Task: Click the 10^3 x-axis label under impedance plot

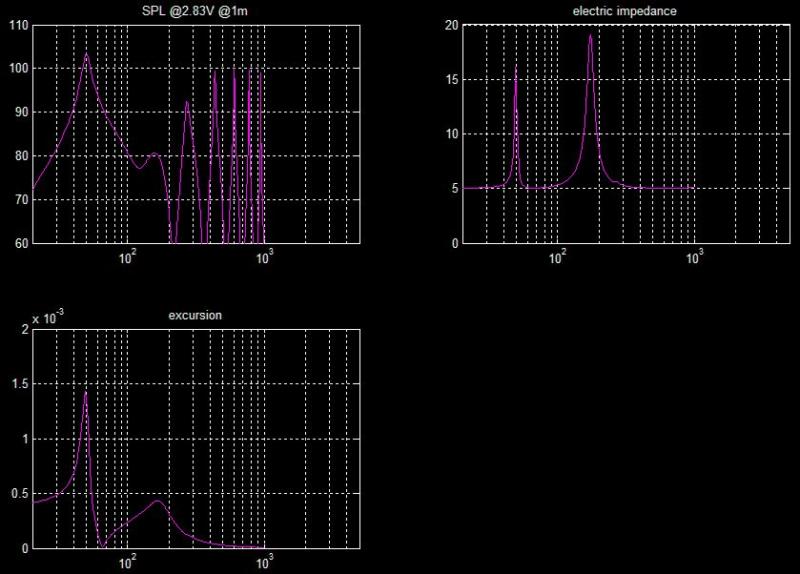Action: coord(694,258)
